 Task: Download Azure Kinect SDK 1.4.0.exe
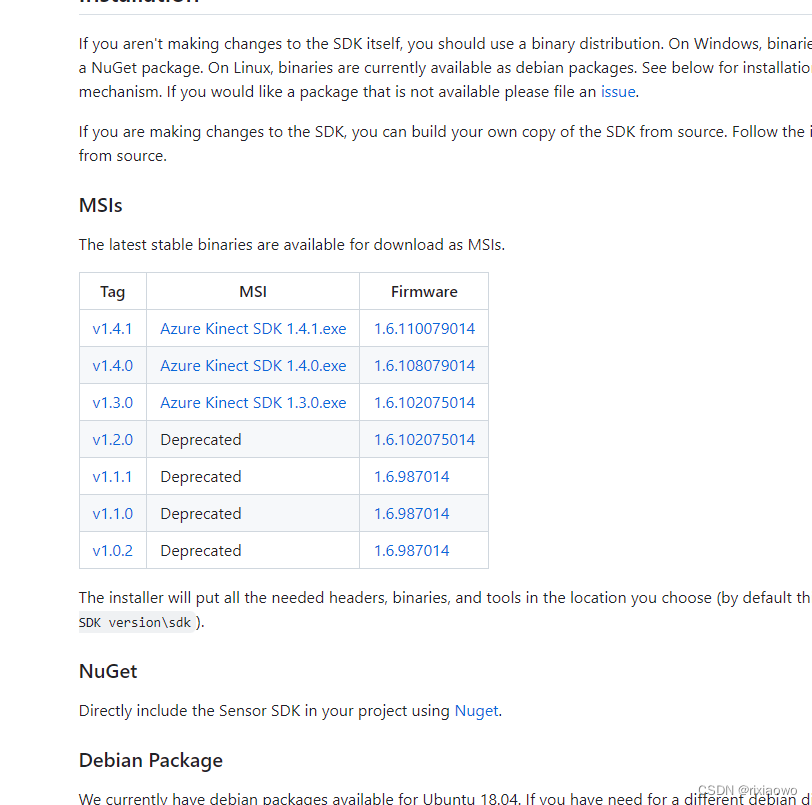coord(253,366)
